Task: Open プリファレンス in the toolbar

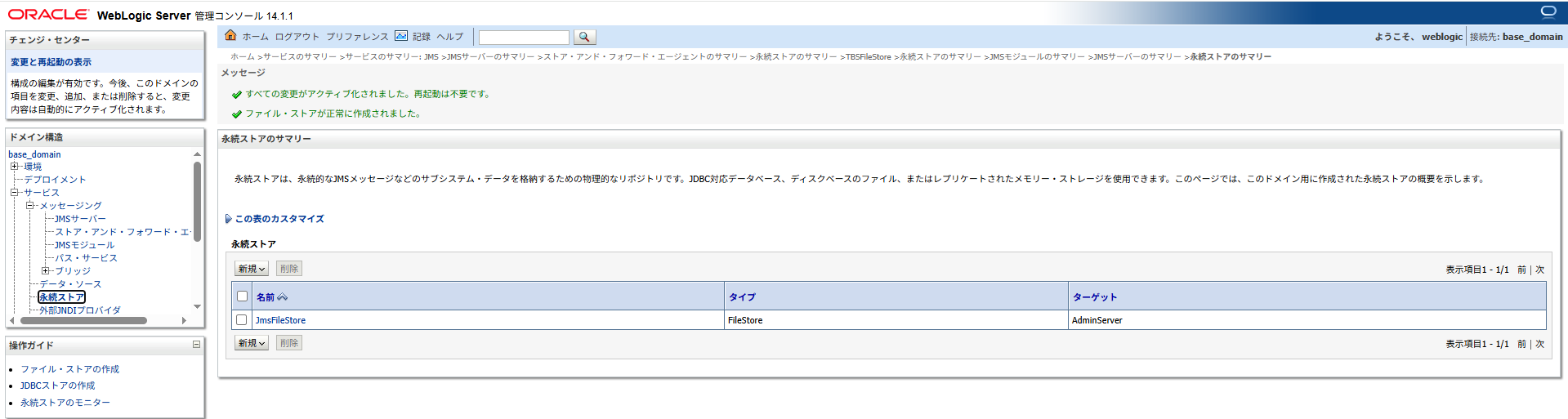Action: (x=357, y=37)
